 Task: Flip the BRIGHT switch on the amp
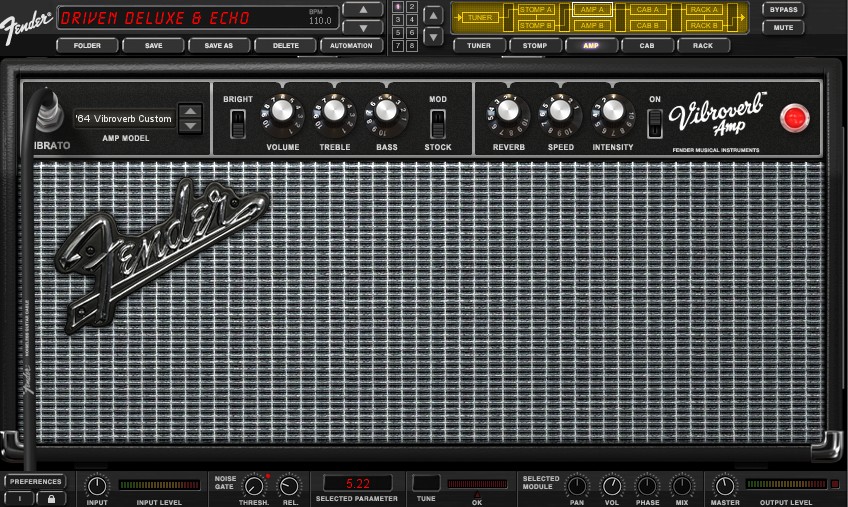[x=237, y=124]
